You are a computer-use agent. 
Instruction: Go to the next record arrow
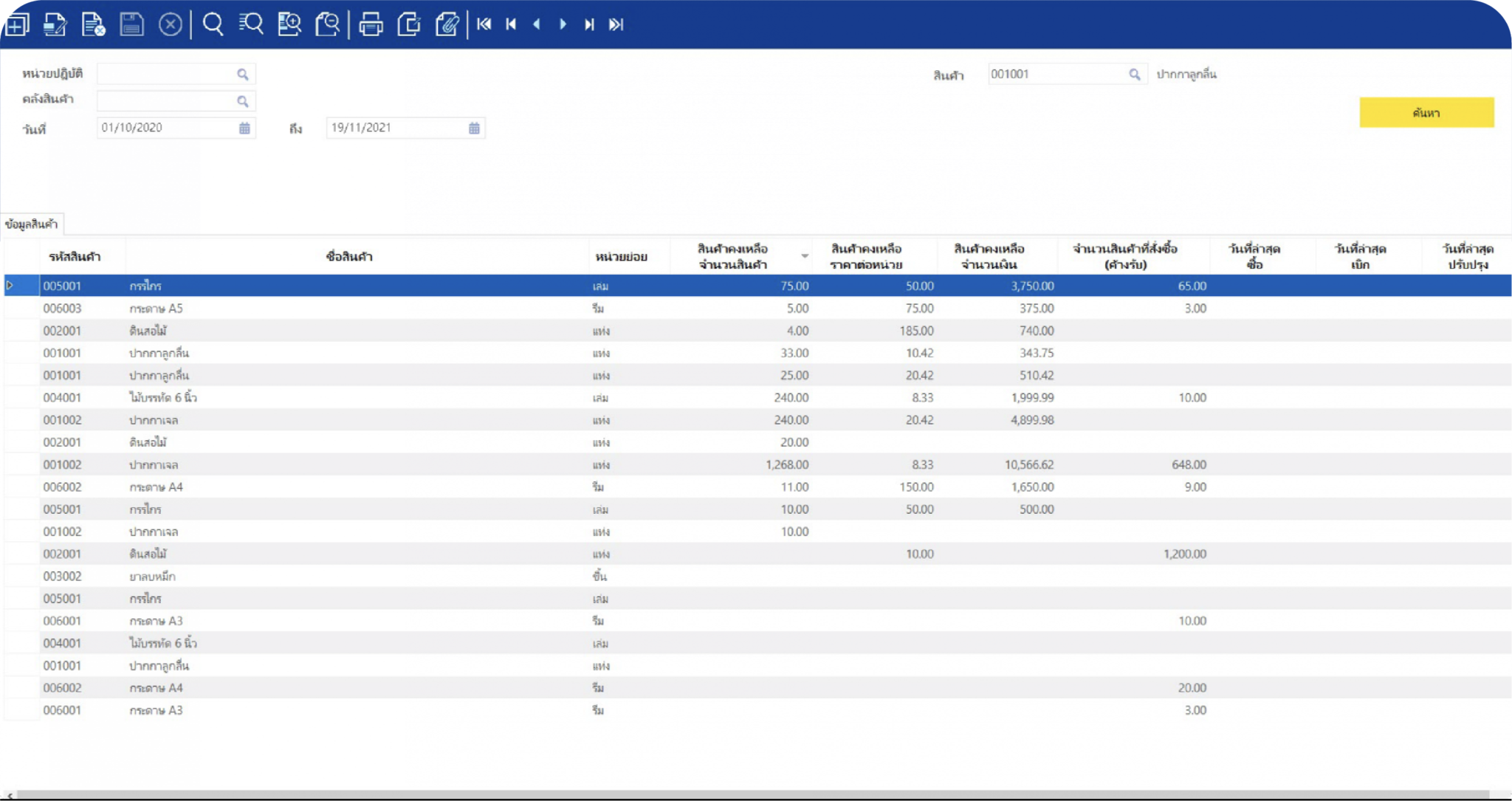pyautogui.click(x=563, y=24)
